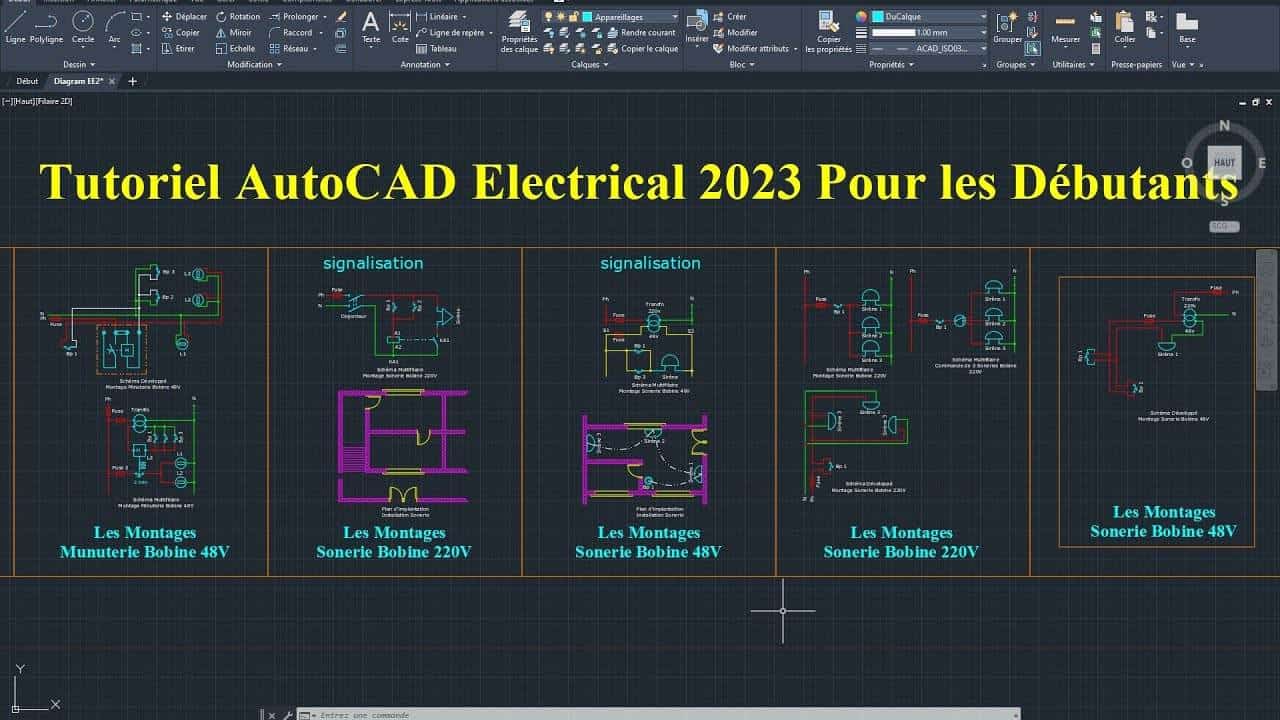
Task: Expand the Modification panel
Action: [x=254, y=64]
